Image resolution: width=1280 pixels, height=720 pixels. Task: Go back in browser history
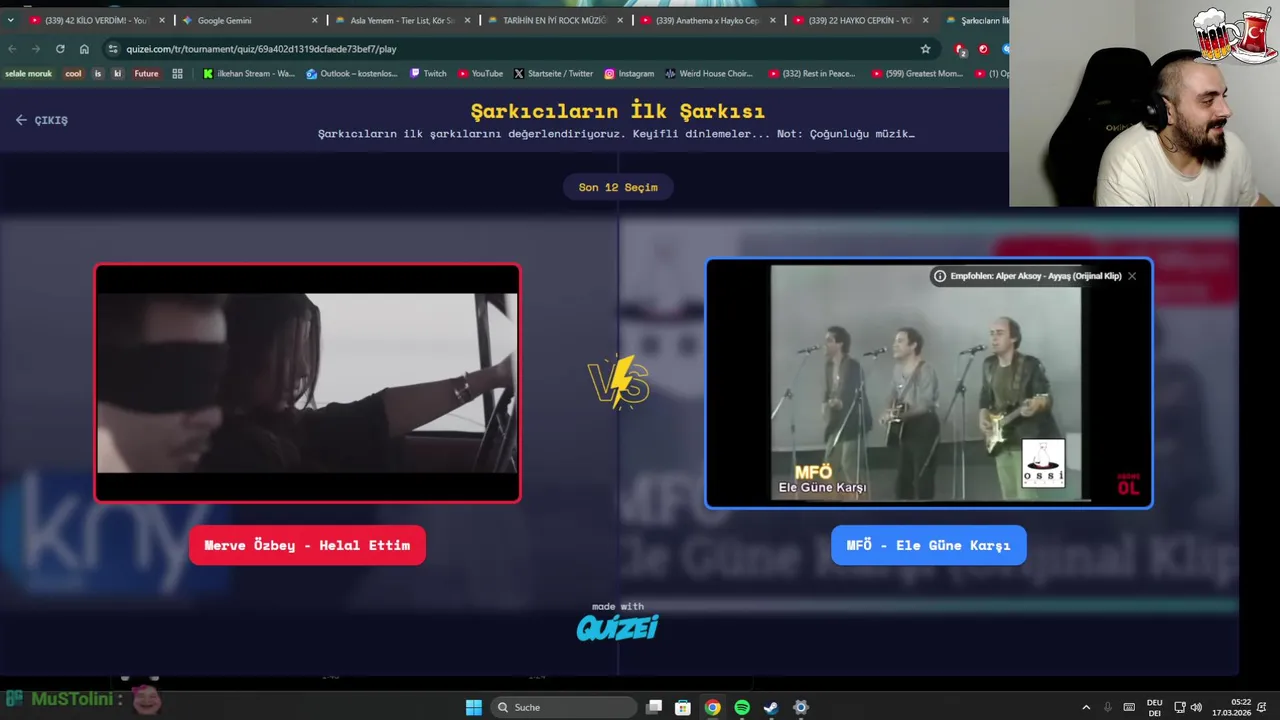point(12,48)
